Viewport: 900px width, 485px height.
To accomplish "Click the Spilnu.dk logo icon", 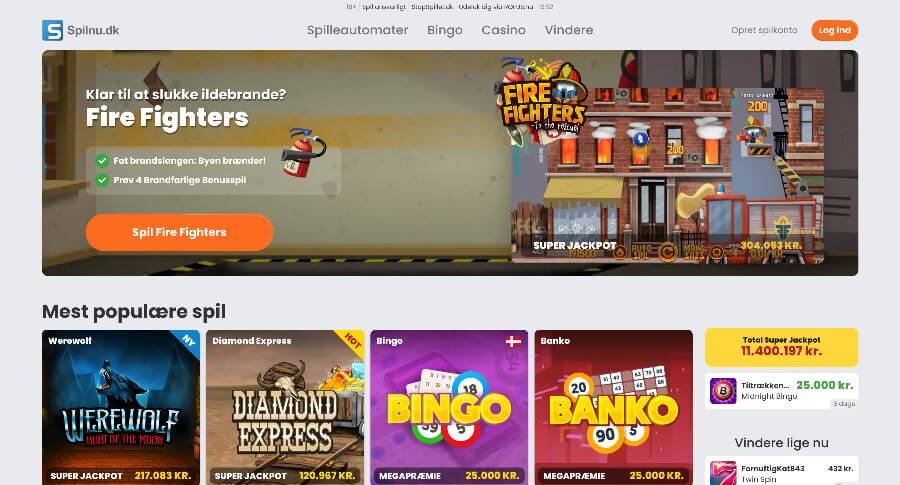I will [x=52, y=30].
